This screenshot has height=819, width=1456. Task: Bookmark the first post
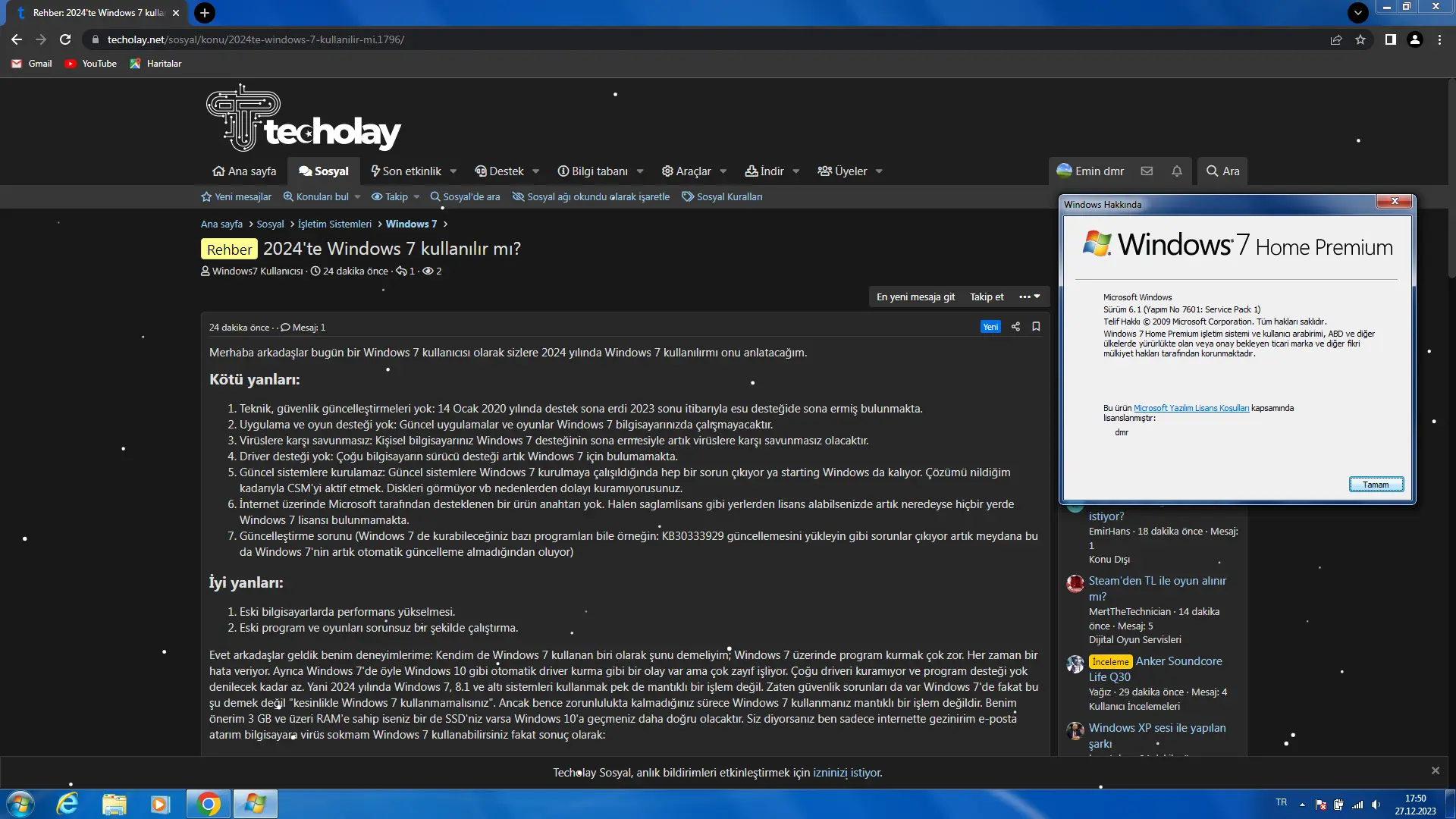[1036, 327]
